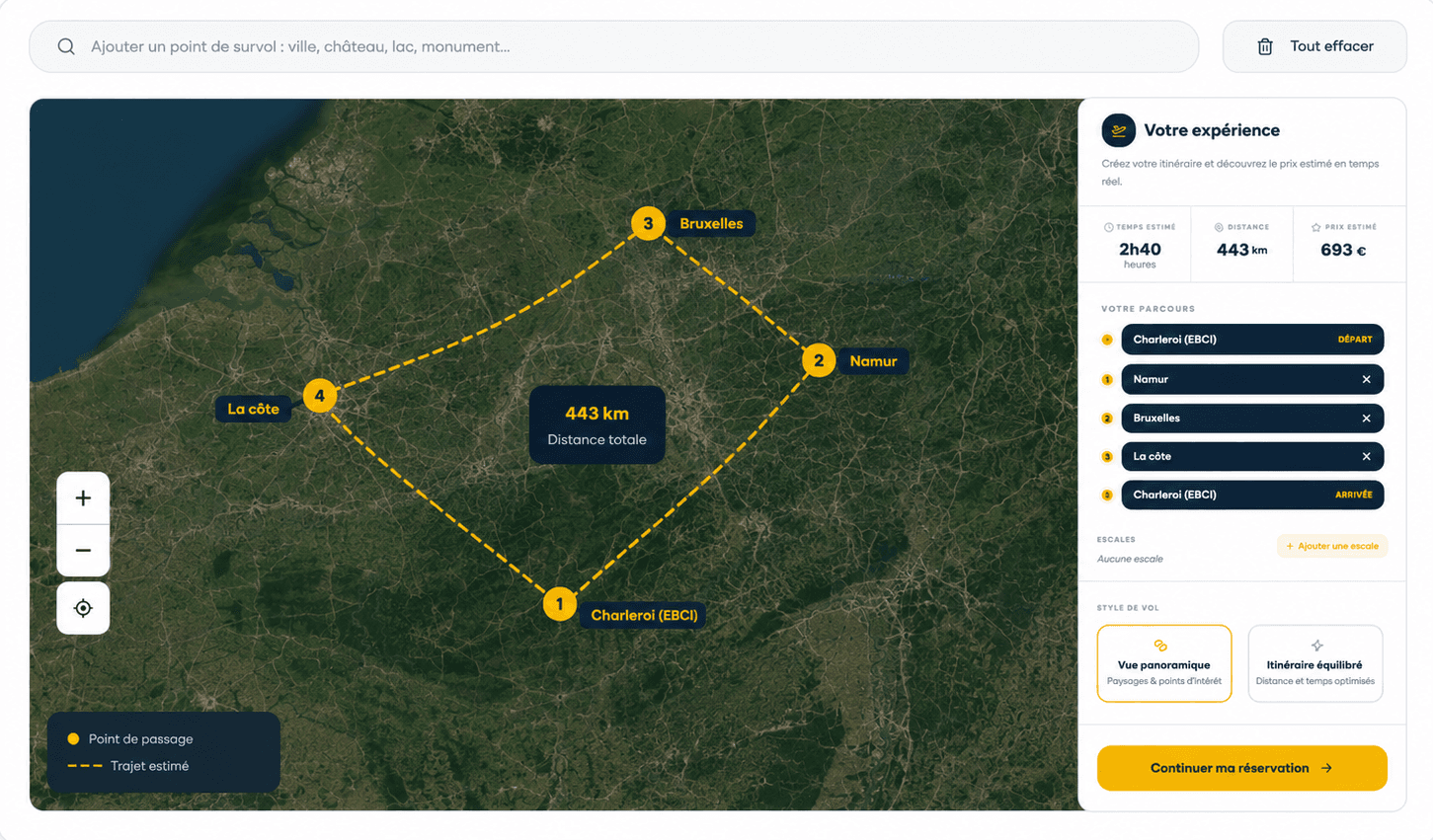This screenshot has height=840, width=1433.
Task: Select the Charleroi (EBCI) Arrivée row
Action: click(x=1252, y=495)
